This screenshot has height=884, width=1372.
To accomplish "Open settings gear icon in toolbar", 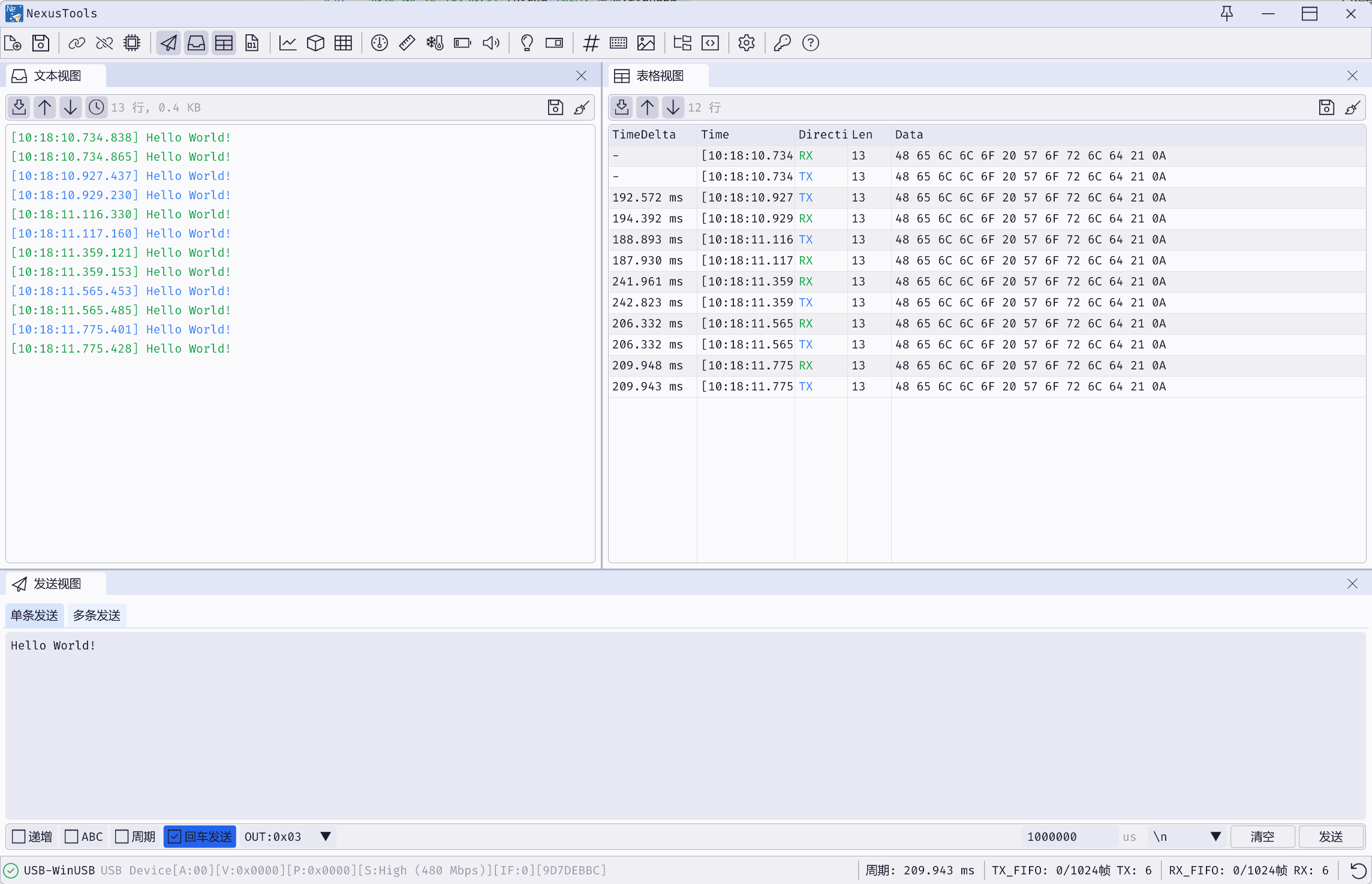I will point(746,43).
